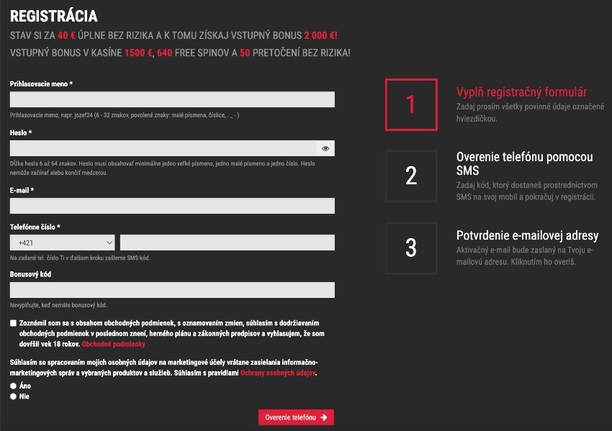Screen dimensions: 612x431
Task: Click the phone number input field
Action: click(227, 242)
